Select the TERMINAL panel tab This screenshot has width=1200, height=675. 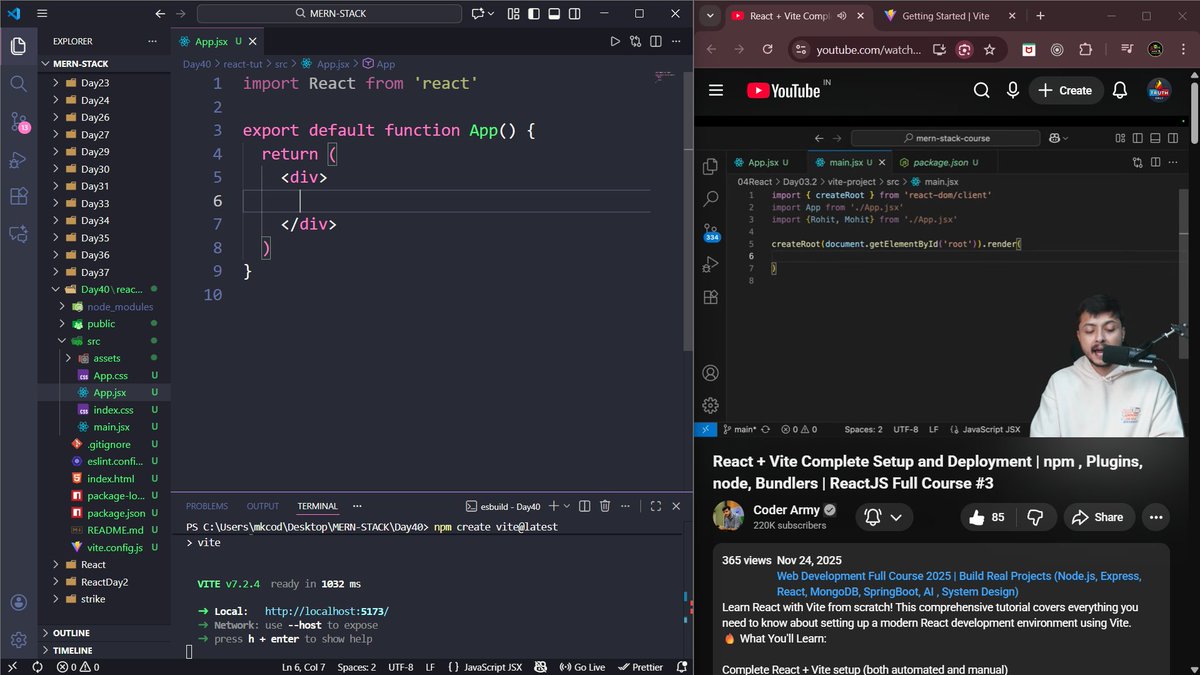(317, 506)
